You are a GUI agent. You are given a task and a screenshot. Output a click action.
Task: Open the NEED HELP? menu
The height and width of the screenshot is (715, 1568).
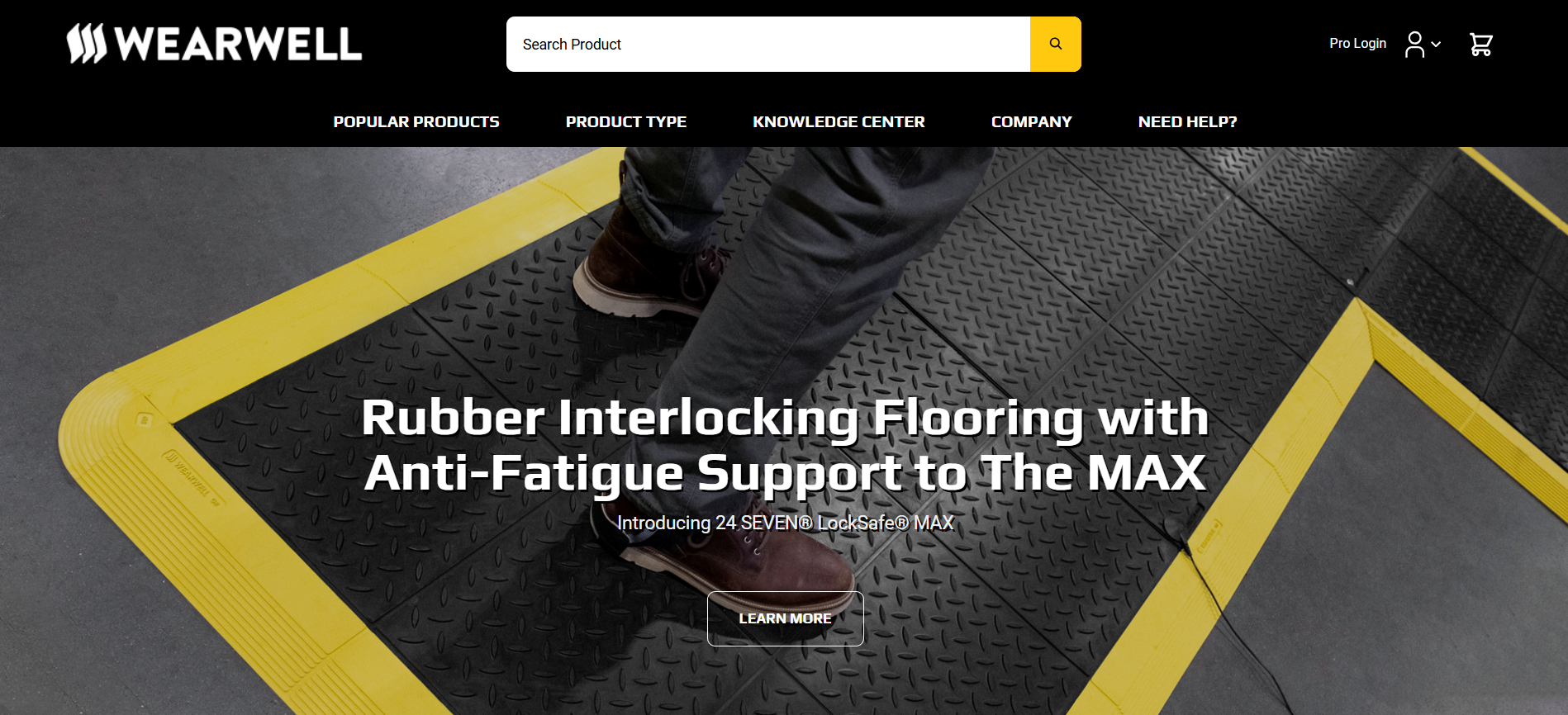1187,121
